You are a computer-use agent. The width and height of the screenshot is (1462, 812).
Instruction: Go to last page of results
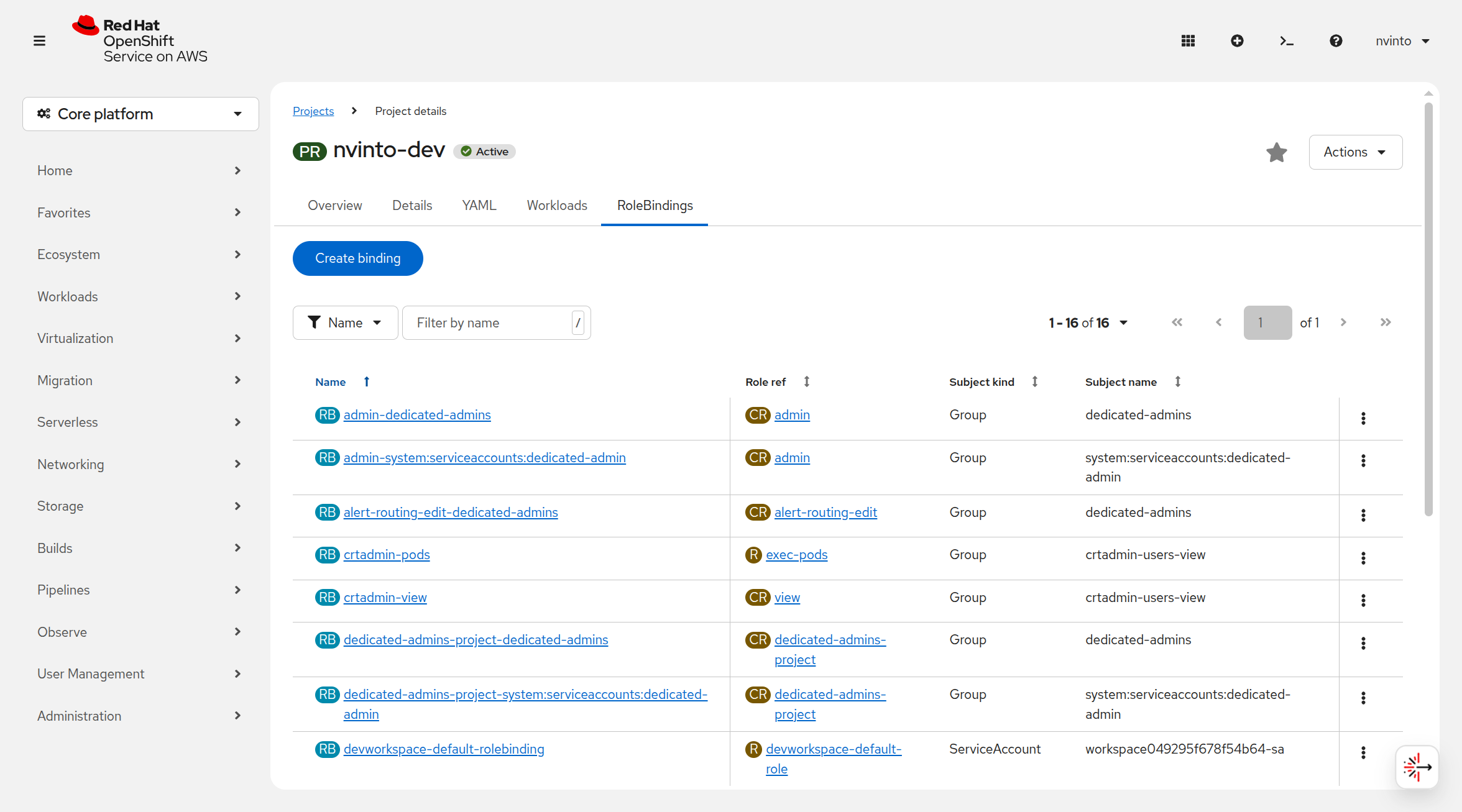[1386, 322]
